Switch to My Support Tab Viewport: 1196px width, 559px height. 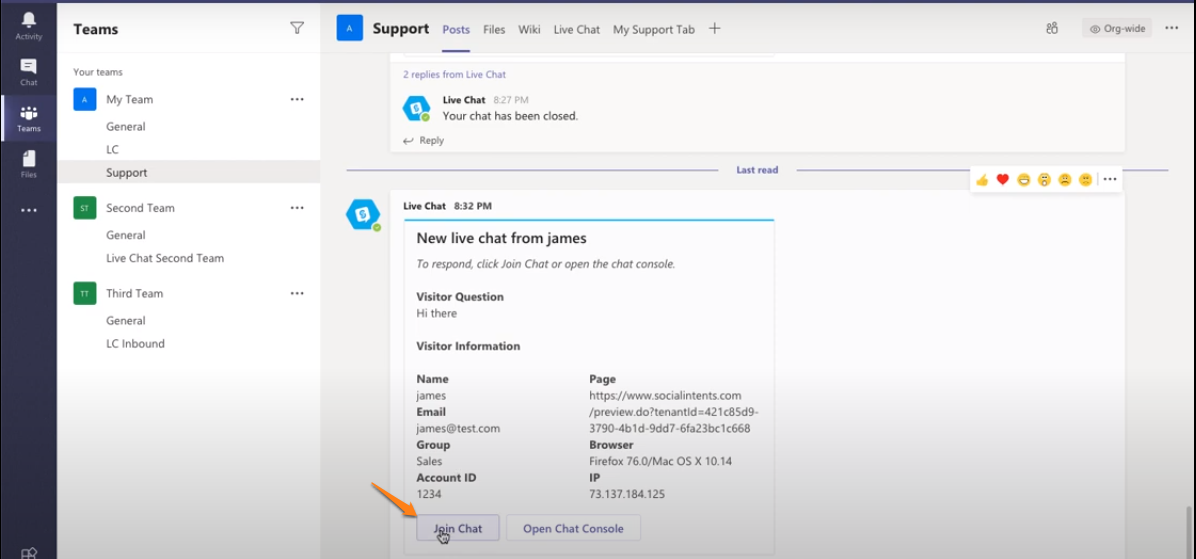(654, 29)
